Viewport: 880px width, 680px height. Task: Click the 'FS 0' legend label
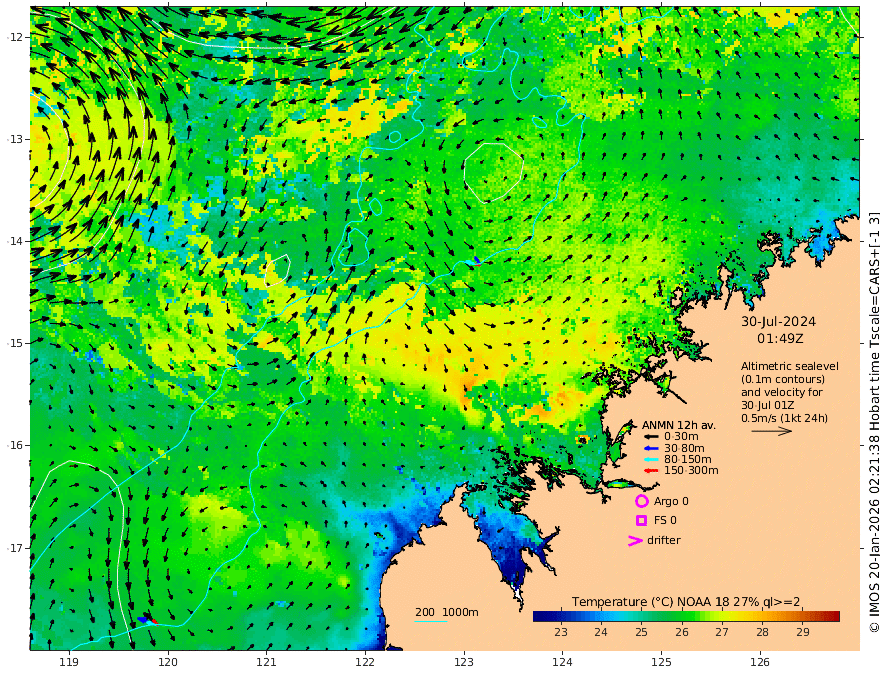tap(665, 521)
